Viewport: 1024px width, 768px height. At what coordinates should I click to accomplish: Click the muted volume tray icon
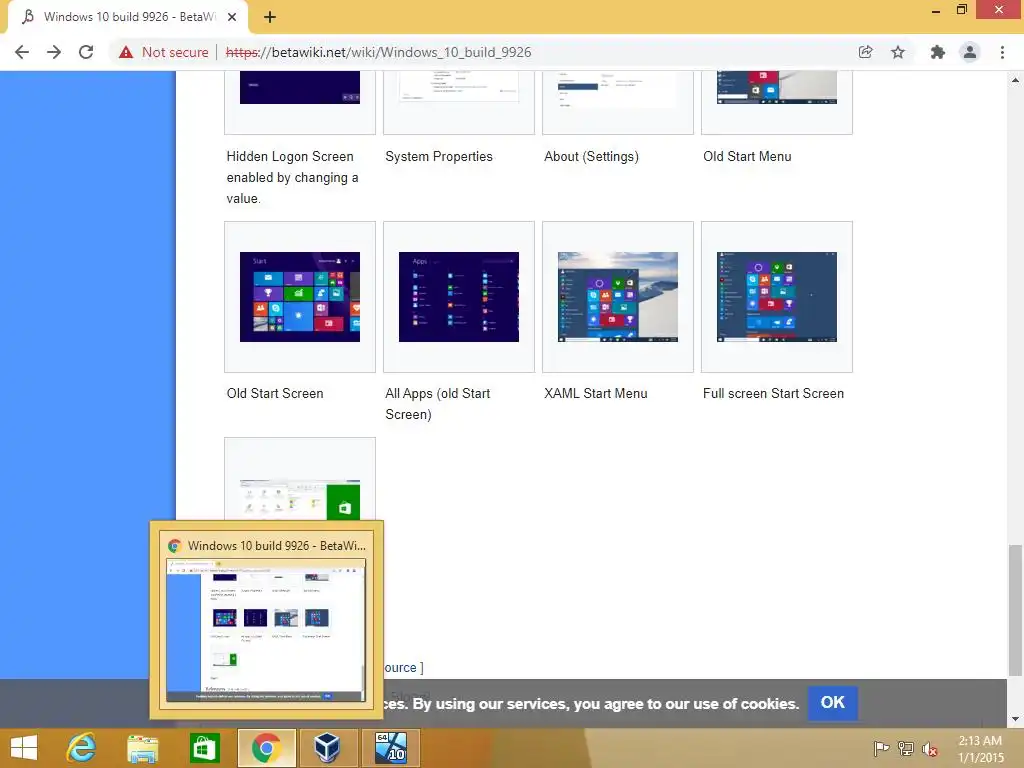click(930, 748)
